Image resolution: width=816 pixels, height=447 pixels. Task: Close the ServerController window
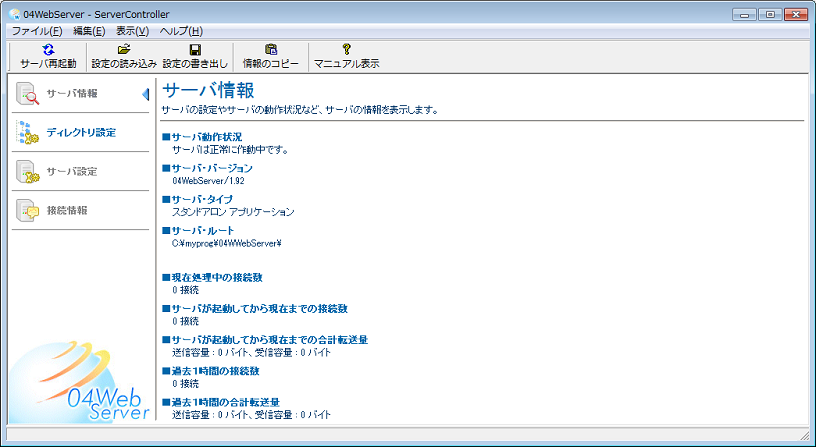pyautogui.click(x=796, y=15)
